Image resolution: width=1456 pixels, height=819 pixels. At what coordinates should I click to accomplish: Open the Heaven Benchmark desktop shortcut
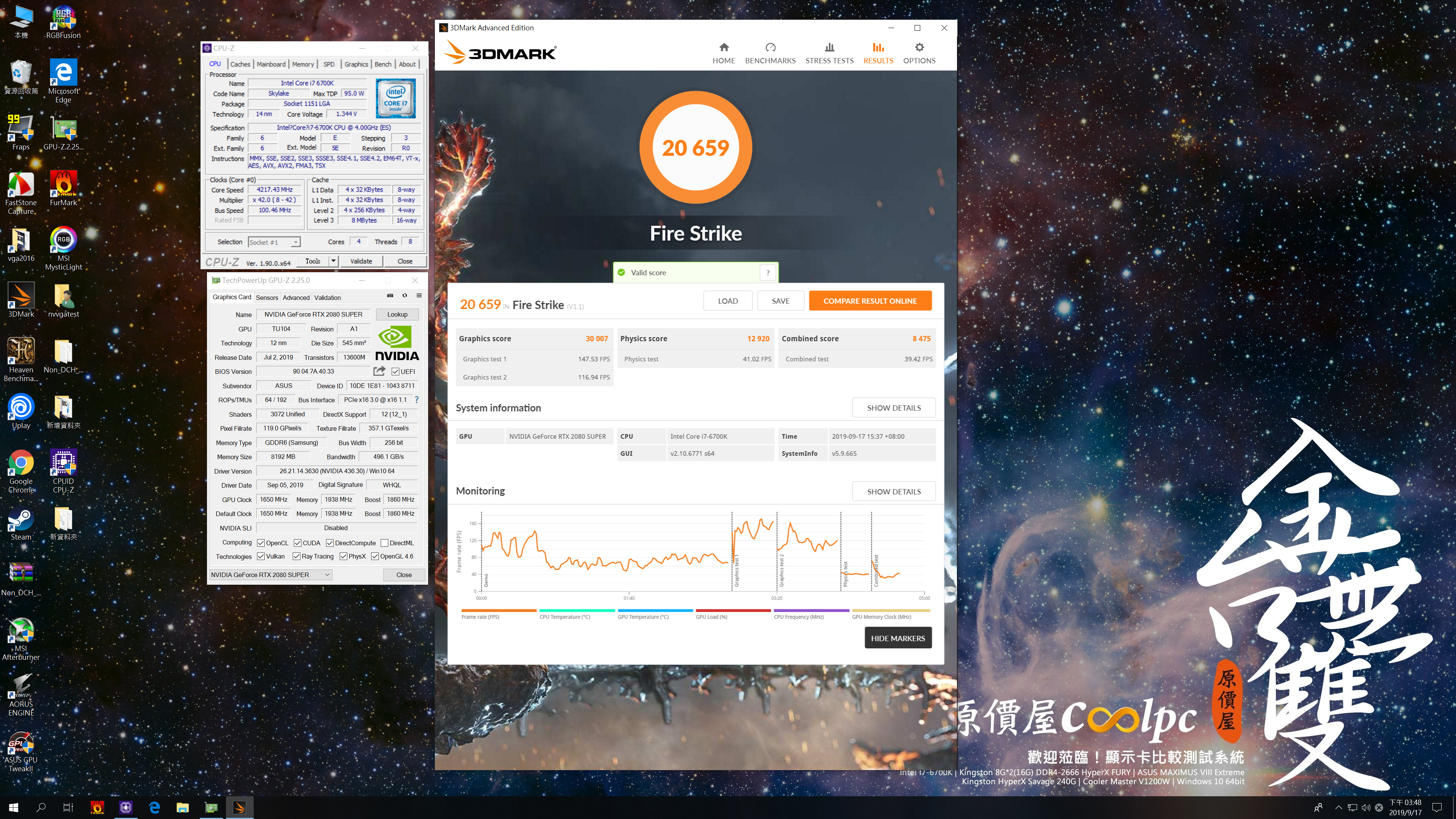pos(21,359)
